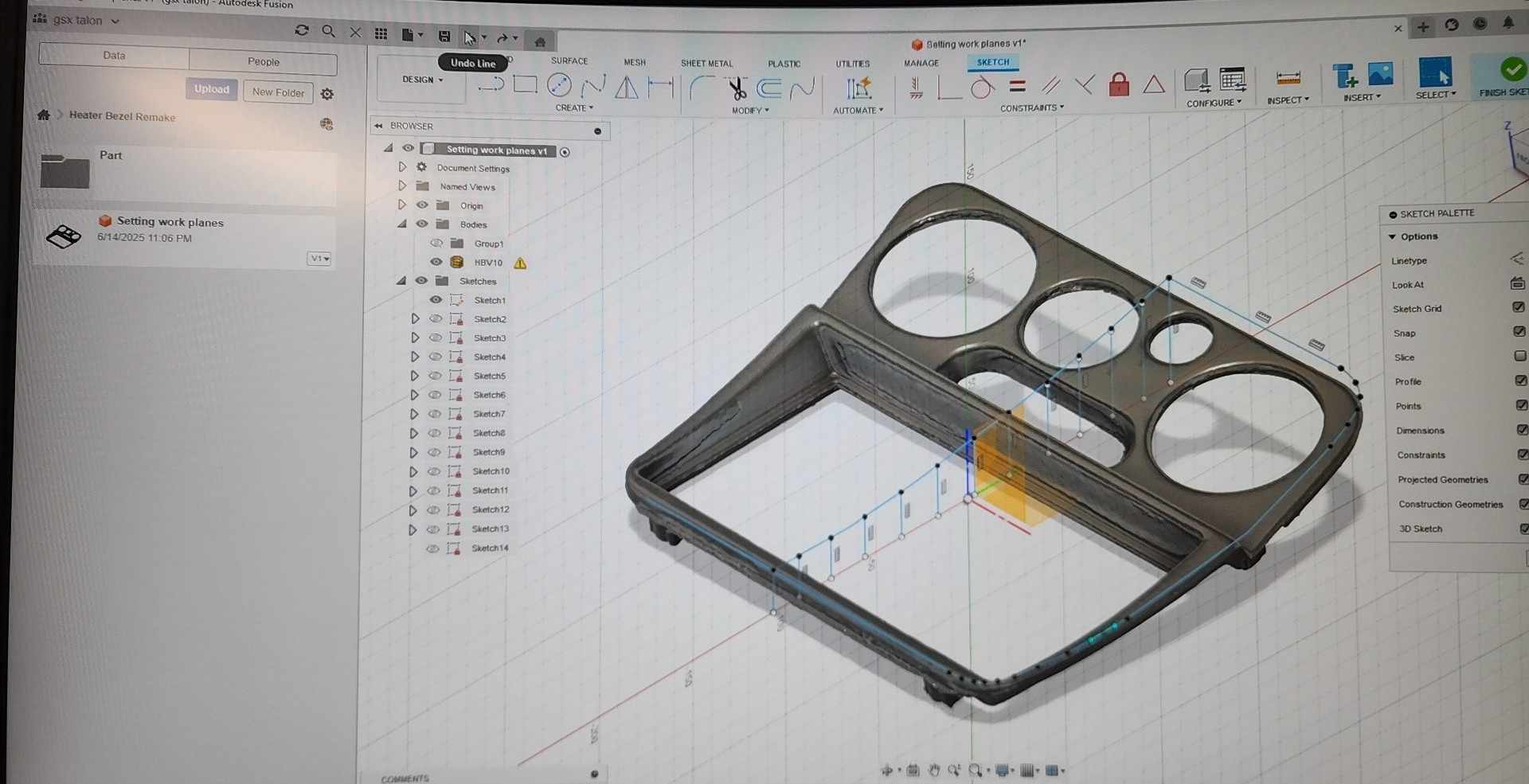The image size is (1529, 784).
Task: Toggle visibility of Sketches folder
Action: click(x=421, y=280)
